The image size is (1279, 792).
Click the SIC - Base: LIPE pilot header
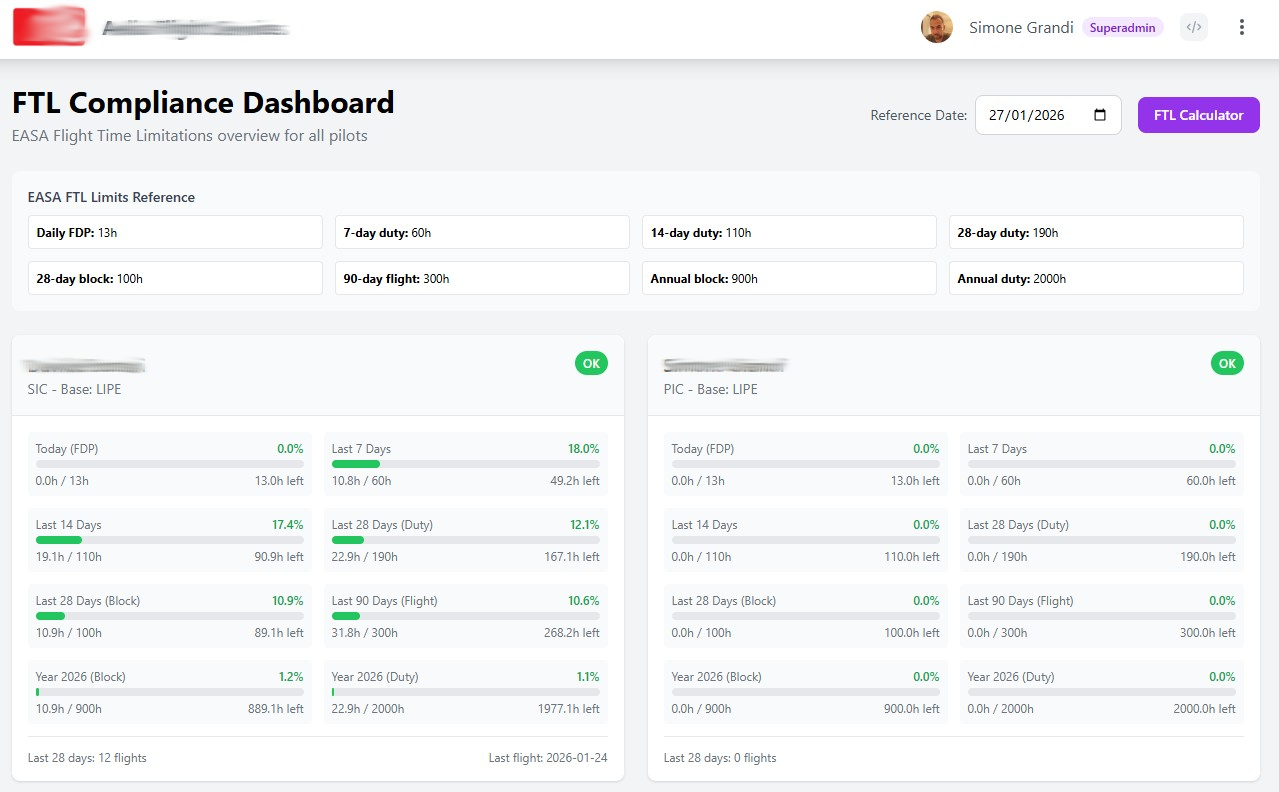75,389
